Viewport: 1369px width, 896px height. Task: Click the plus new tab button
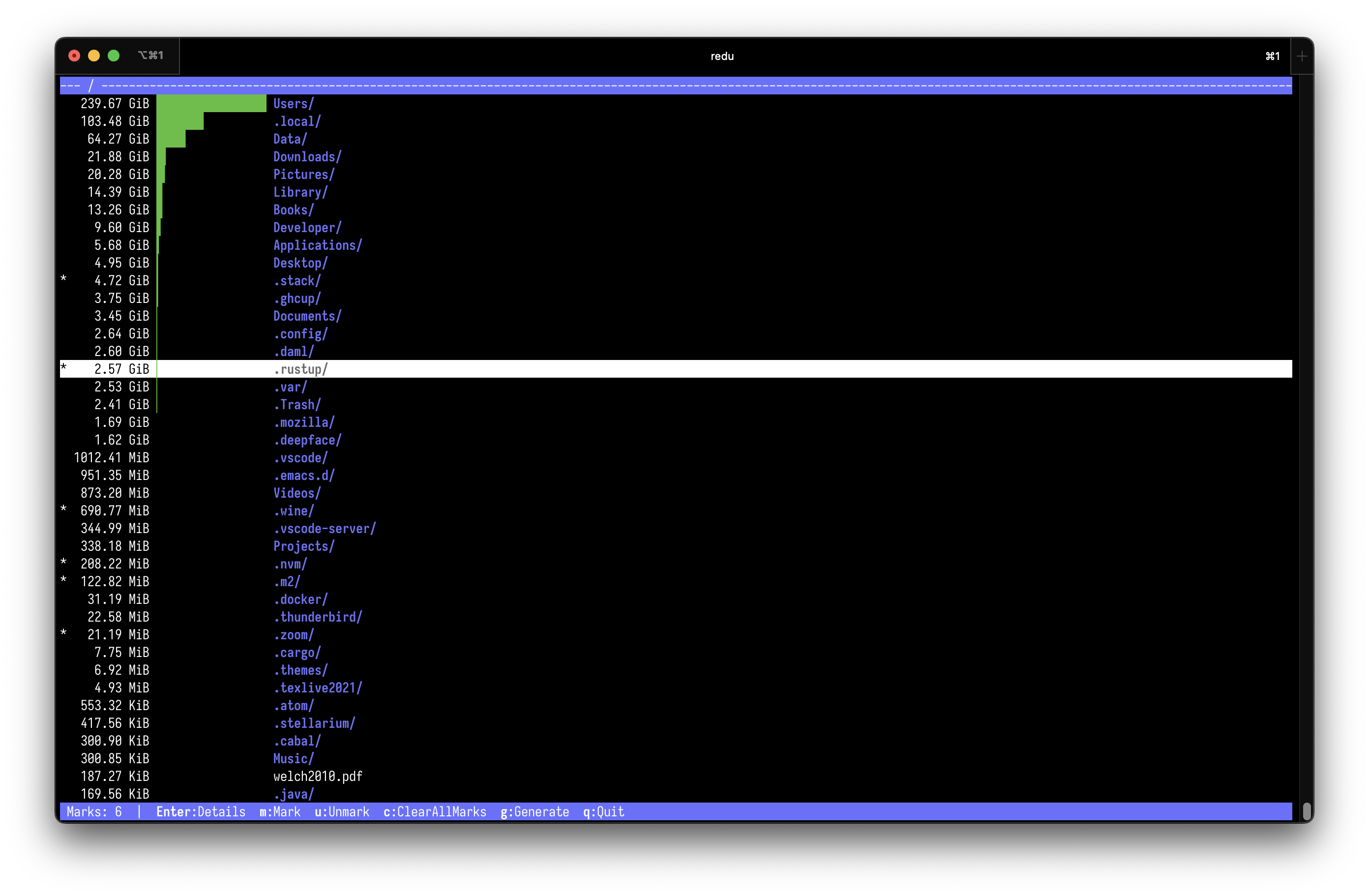pyautogui.click(x=1302, y=57)
